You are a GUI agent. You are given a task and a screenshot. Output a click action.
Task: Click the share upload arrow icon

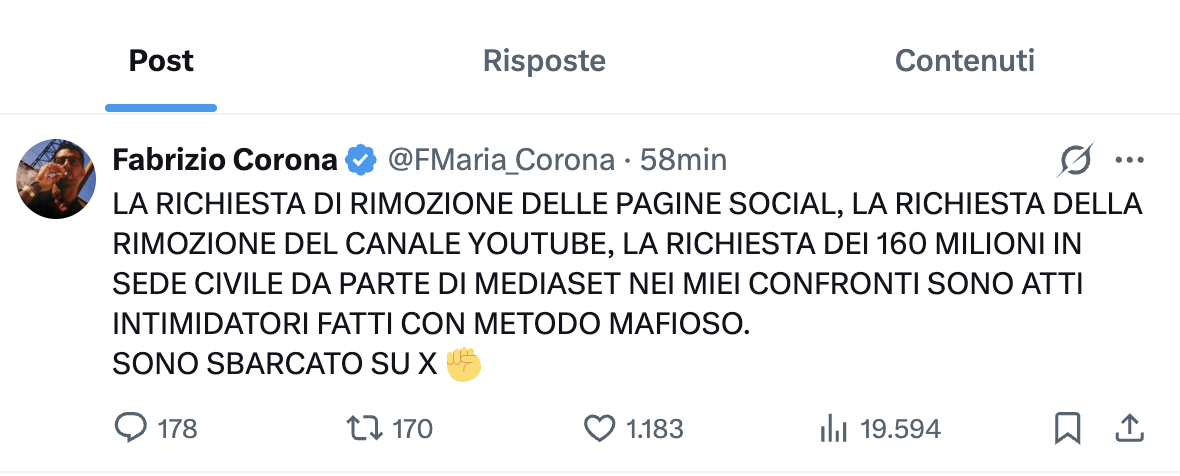tap(1128, 429)
